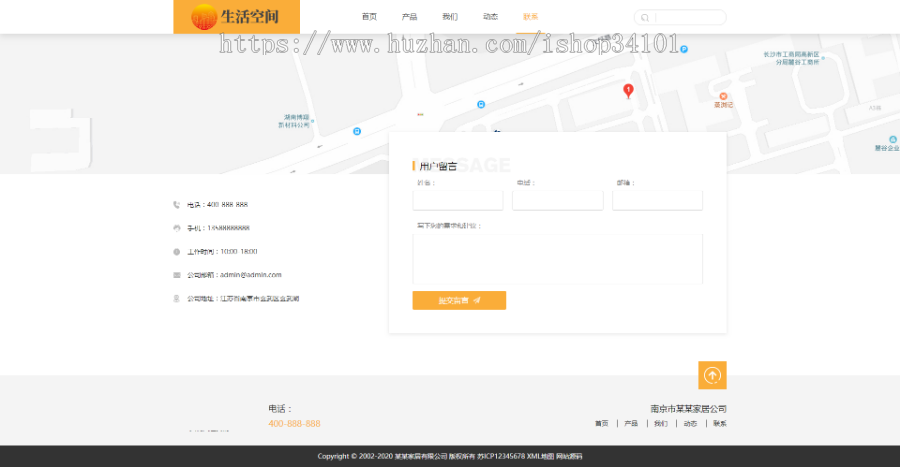Click the 生活空间 site logo

tap(236, 17)
